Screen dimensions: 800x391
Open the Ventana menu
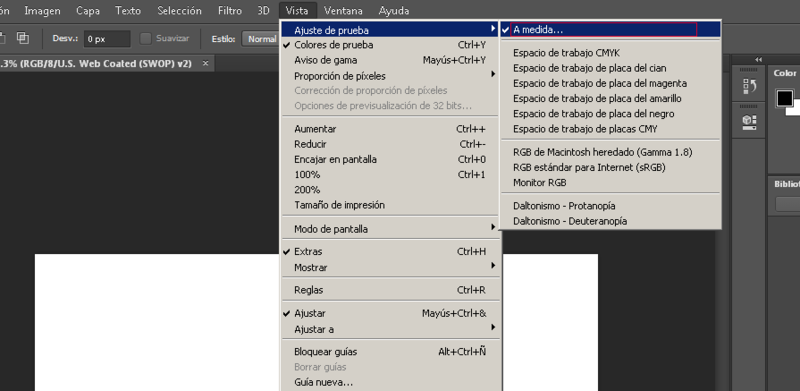[x=343, y=10]
